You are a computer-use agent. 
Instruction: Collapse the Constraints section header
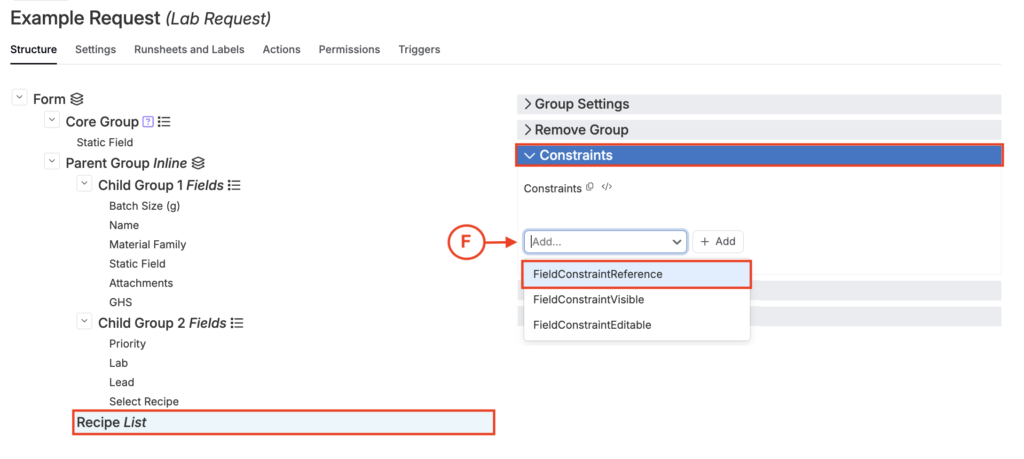(760, 155)
